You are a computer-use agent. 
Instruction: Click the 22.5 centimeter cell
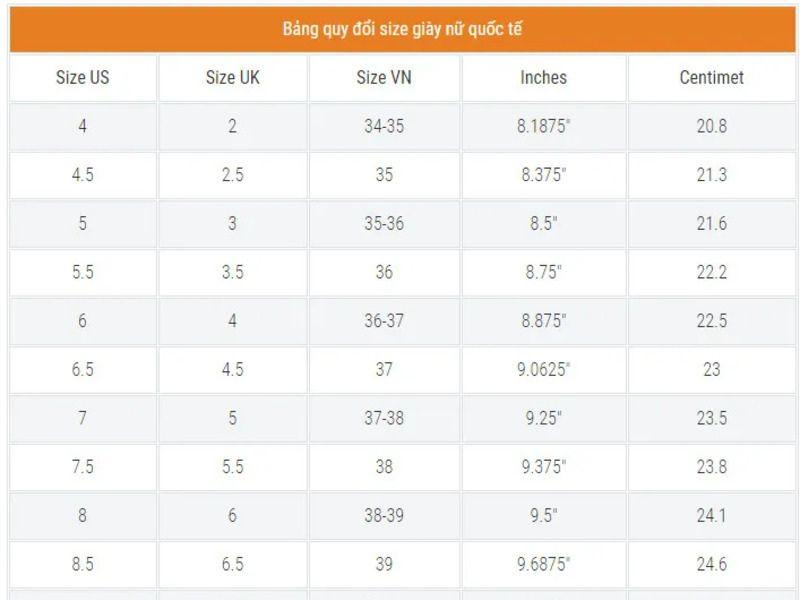click(711, 321)
